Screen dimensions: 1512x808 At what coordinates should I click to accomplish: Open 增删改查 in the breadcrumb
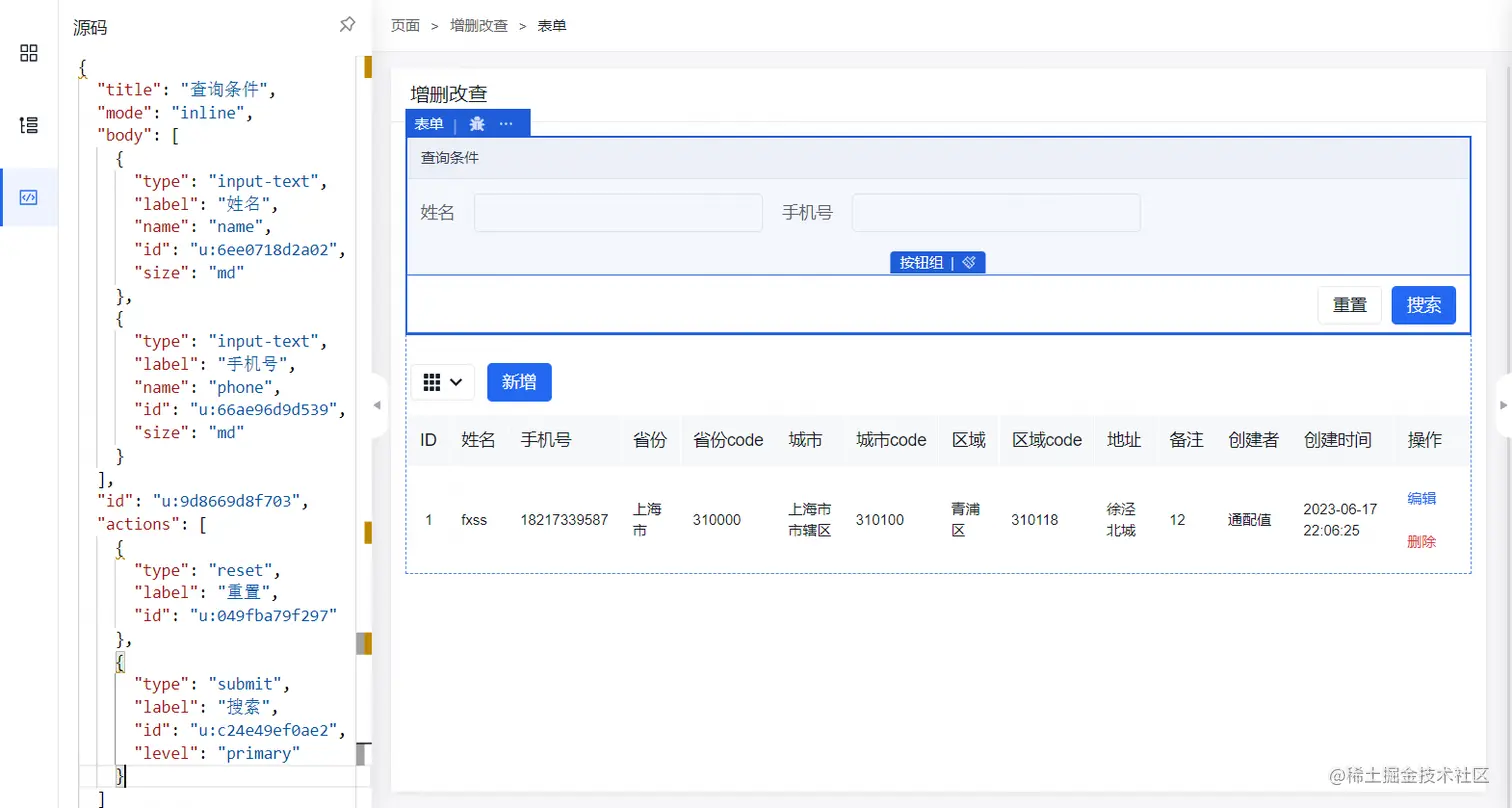478,25
